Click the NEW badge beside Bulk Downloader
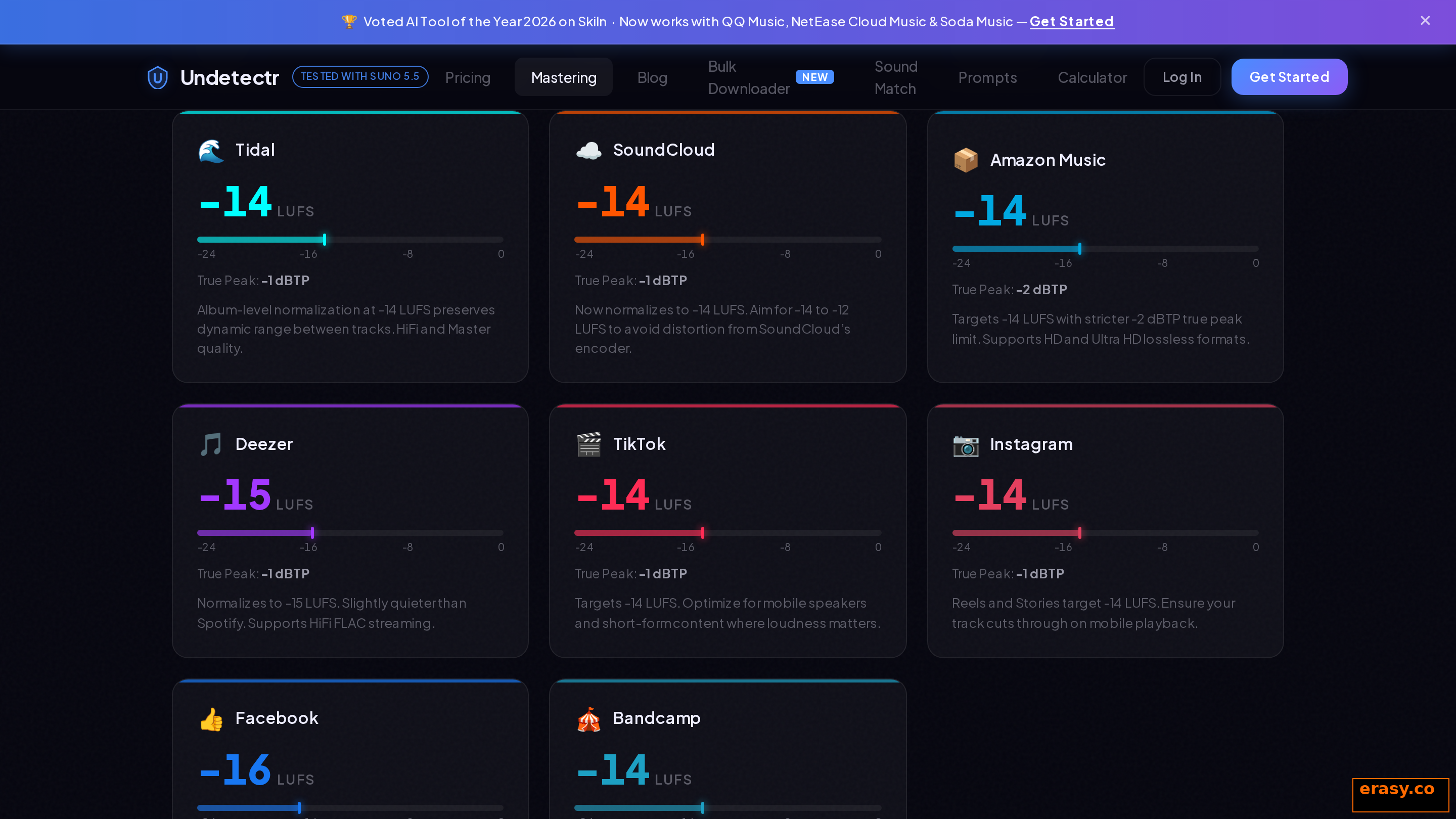The image size is (1456, 819). [814, 77]
